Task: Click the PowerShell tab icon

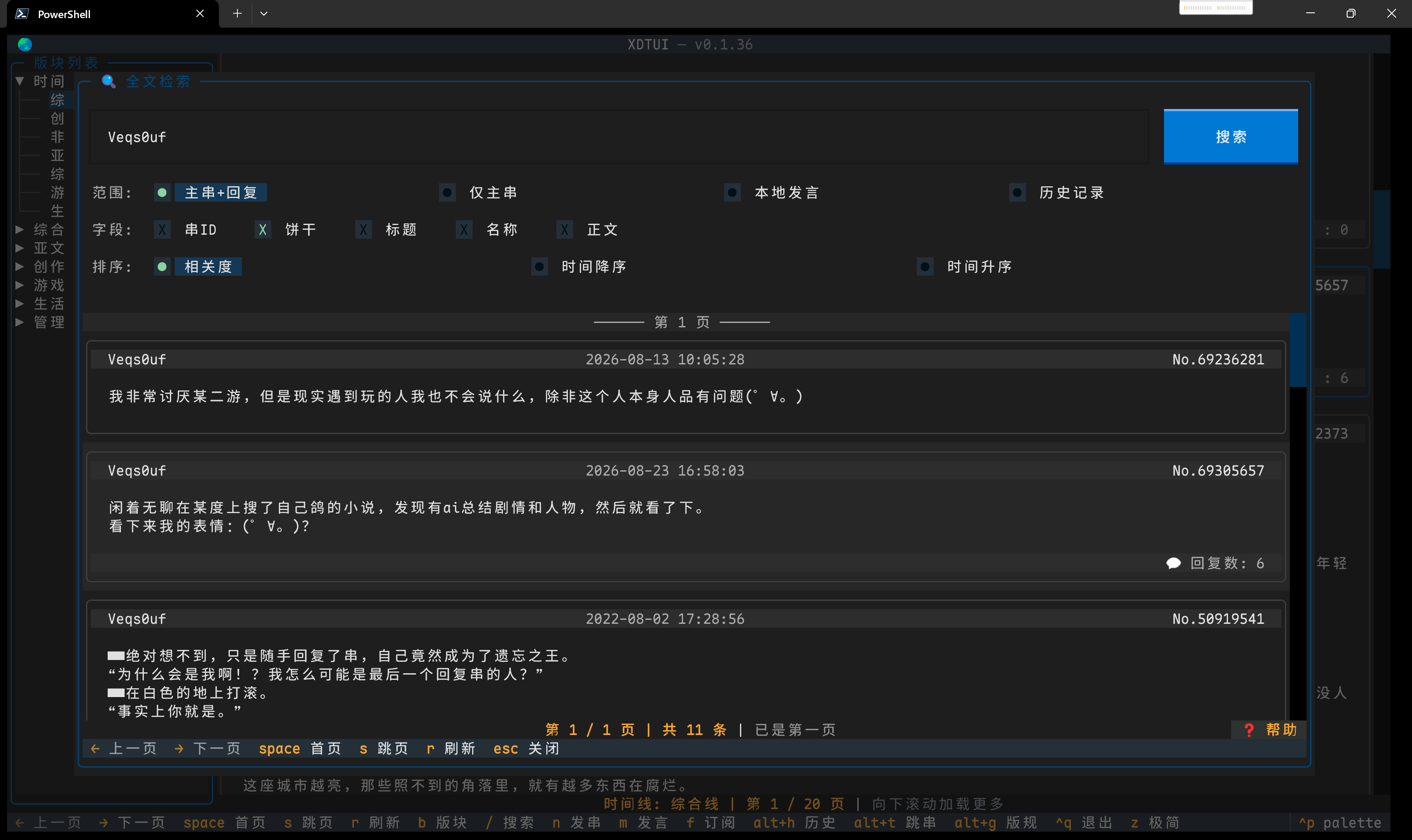Action: point(22,14)
